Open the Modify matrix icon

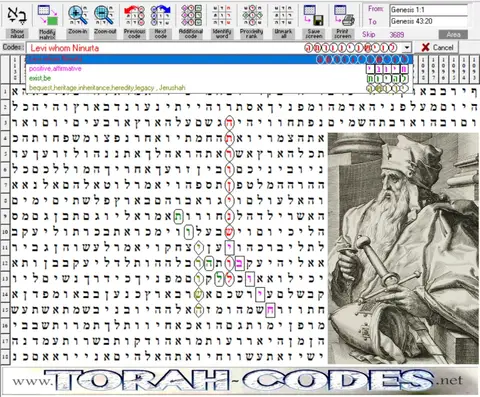[47, 15]
